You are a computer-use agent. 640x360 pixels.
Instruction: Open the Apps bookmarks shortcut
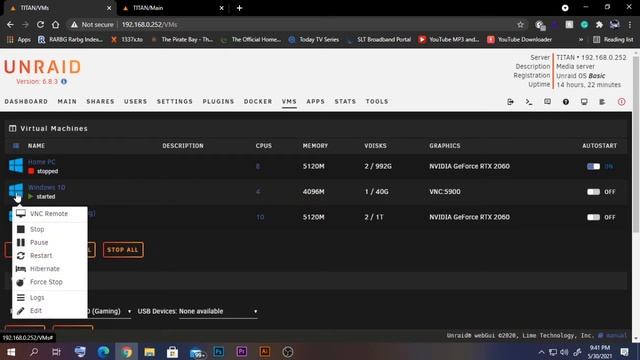click(19, 40)
